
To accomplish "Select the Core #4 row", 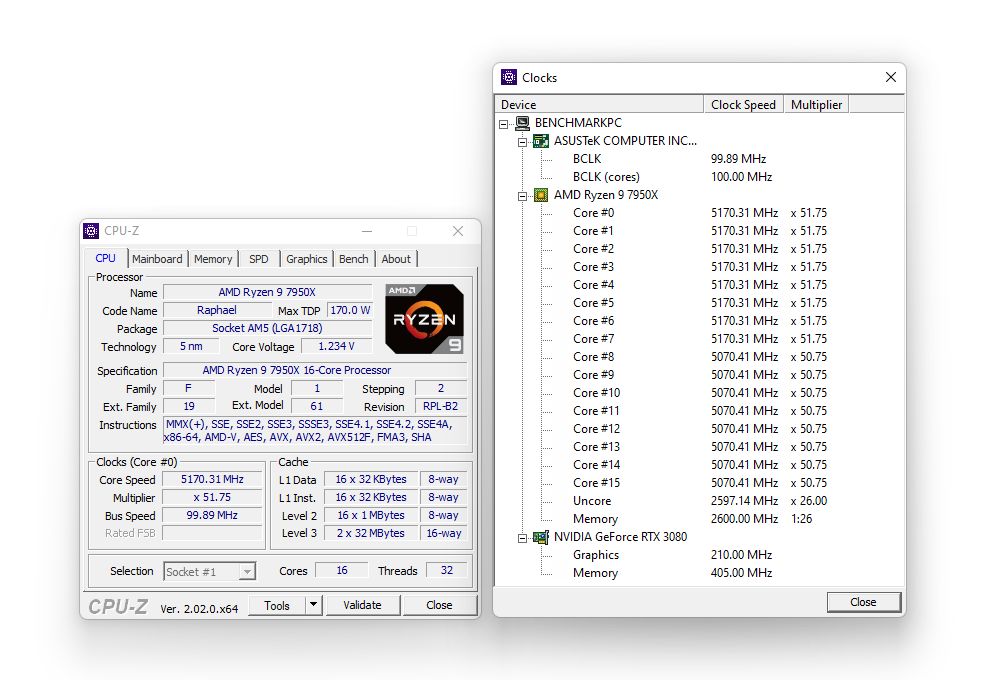I will pos(700,285).
